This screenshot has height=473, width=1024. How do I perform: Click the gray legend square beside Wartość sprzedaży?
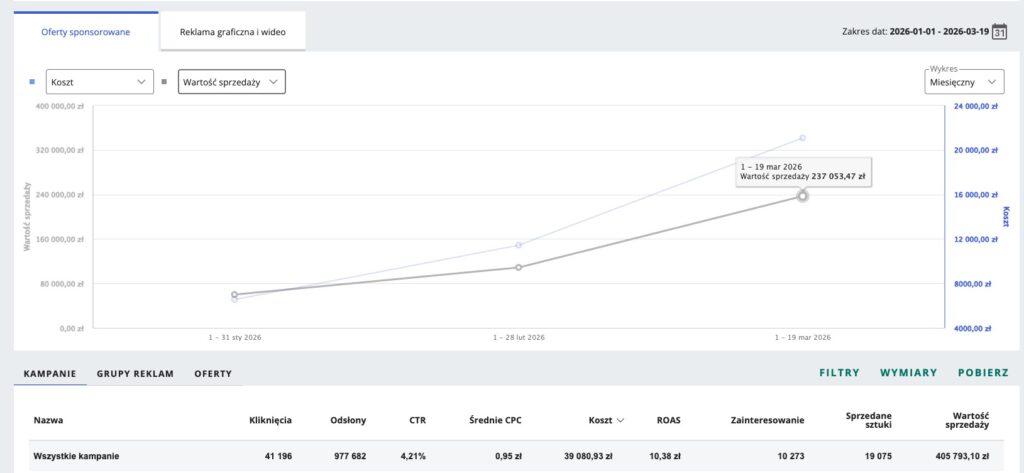click(164, 82)
